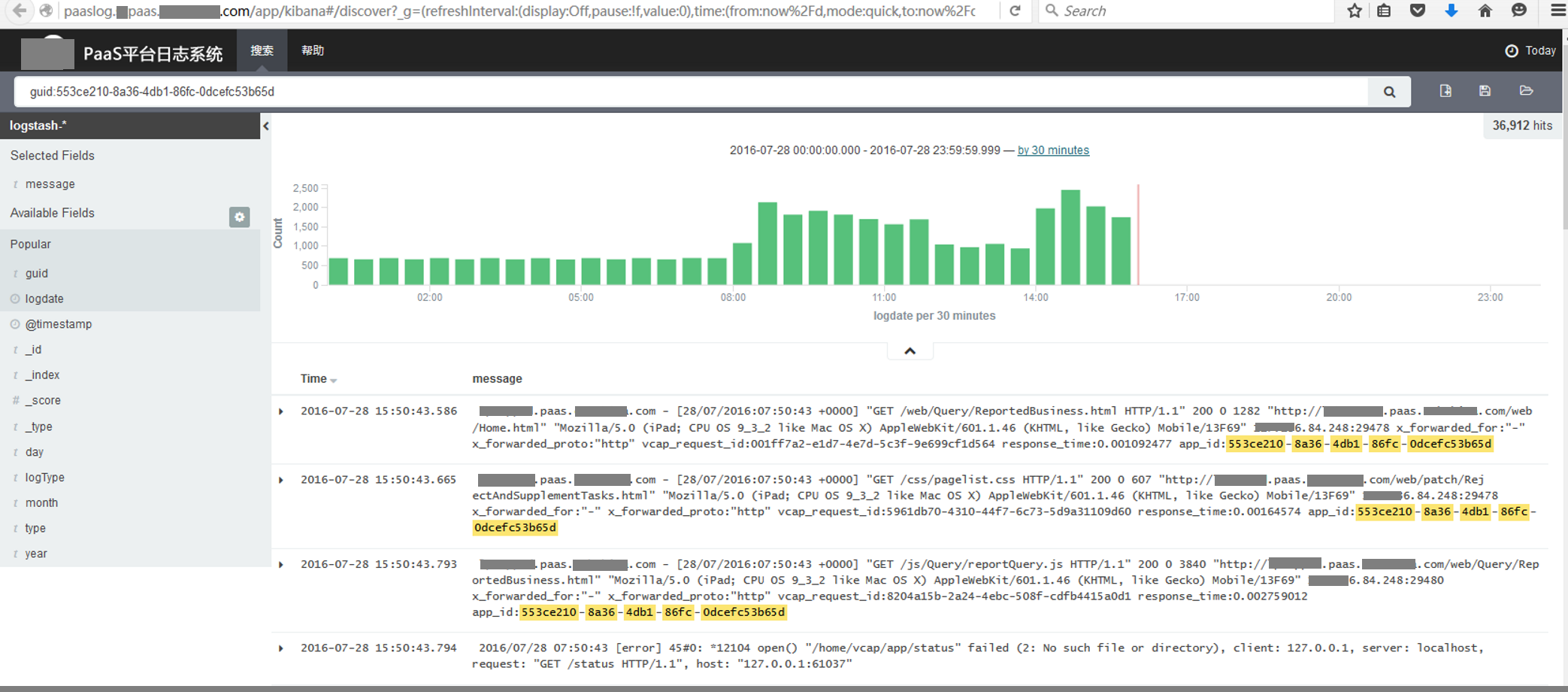1568x692 pixels.
Task: Load a saved search with folder icon
Action: [1526, 91]
